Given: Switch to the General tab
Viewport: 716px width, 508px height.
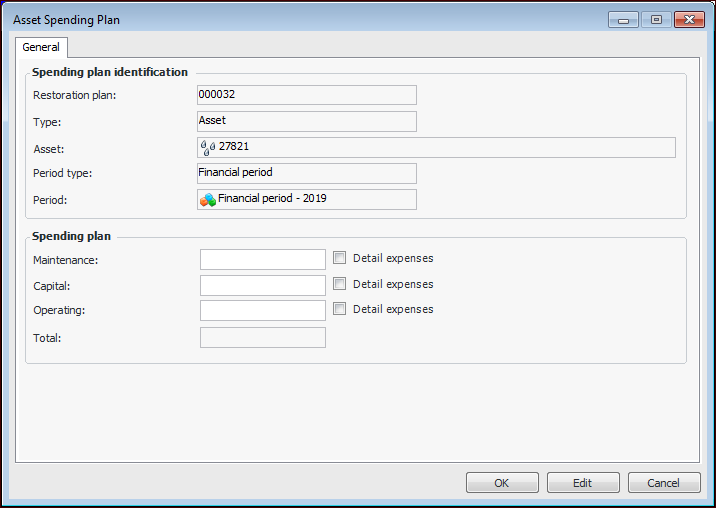Looking at the screenshot, I should pyautogui.click(x=41, y=47).
